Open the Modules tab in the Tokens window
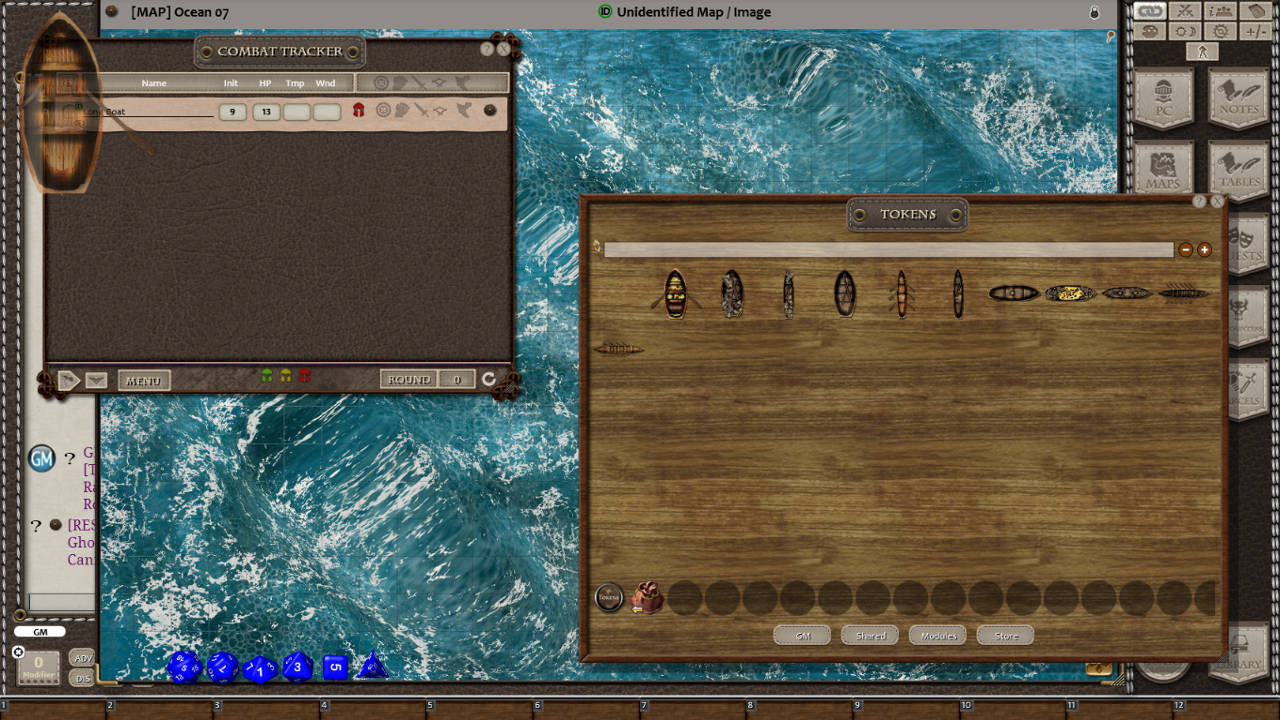The height and width of the screenshot is (720, 1280). (937, 635)
